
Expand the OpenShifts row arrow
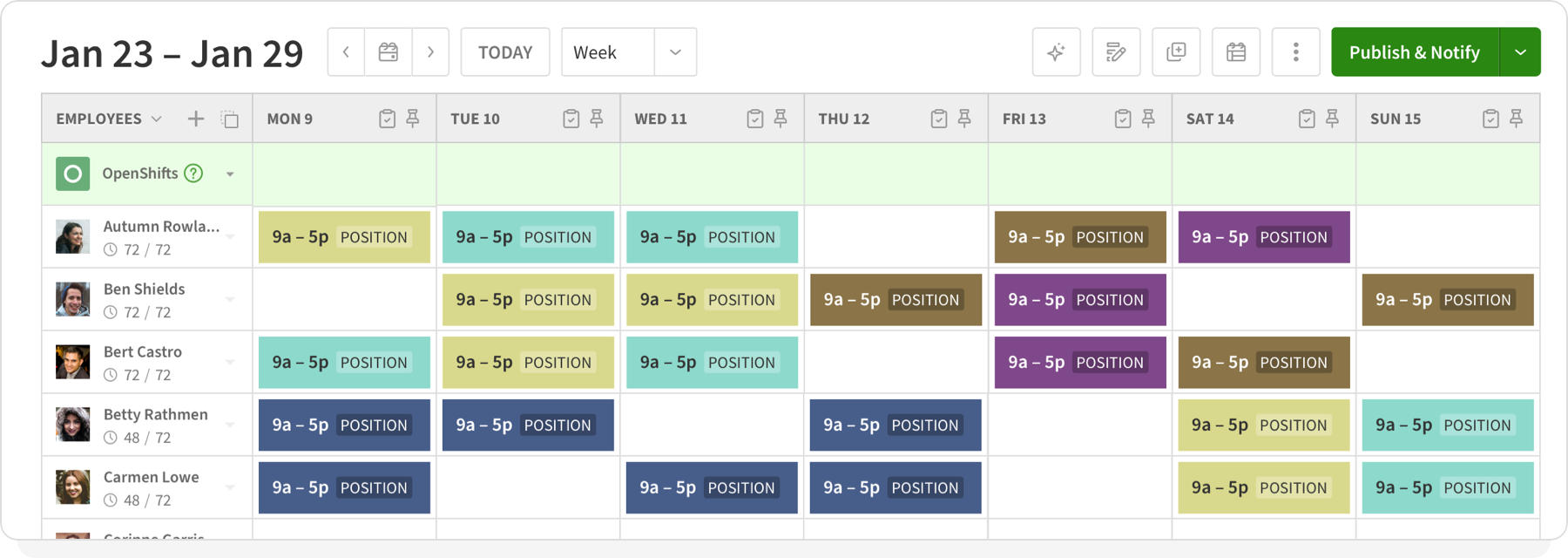click(230, 174)
